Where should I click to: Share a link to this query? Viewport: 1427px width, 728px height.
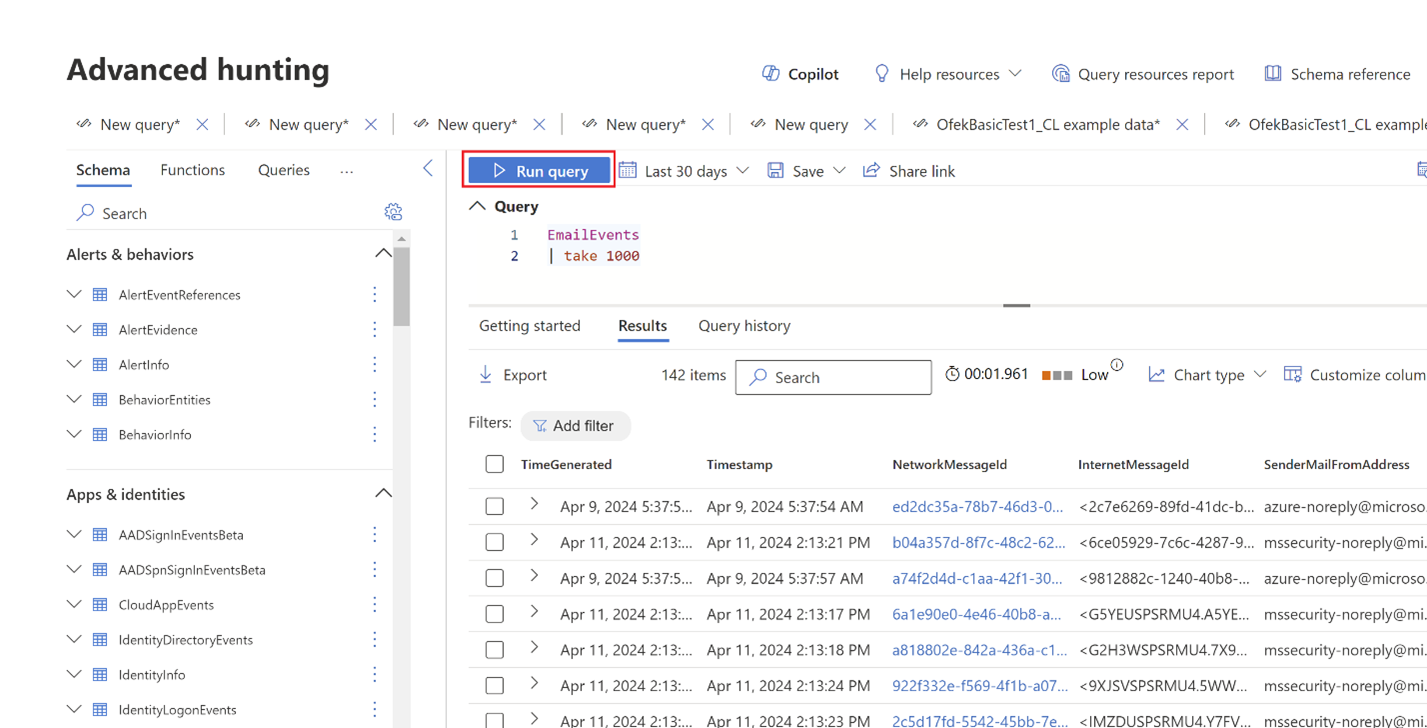[908, 170]
